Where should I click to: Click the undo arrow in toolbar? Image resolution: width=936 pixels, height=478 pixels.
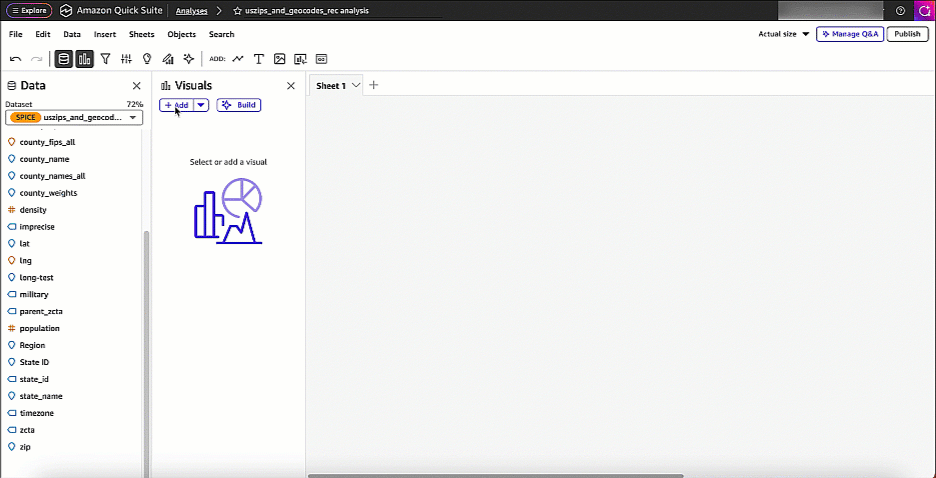tap(16, 59)
